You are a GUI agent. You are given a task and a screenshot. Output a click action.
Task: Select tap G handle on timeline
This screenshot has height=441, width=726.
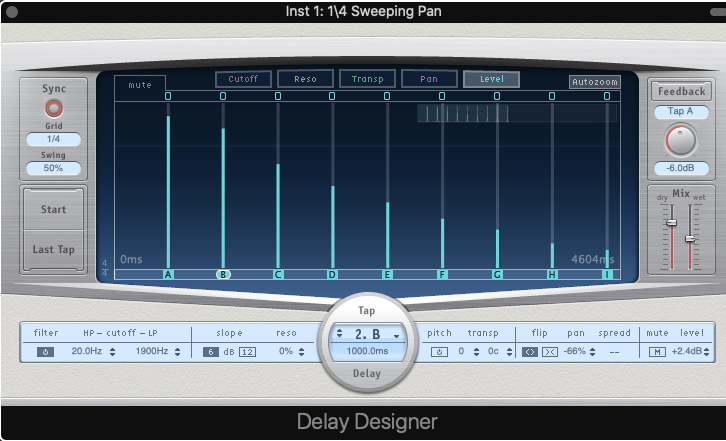497,275
